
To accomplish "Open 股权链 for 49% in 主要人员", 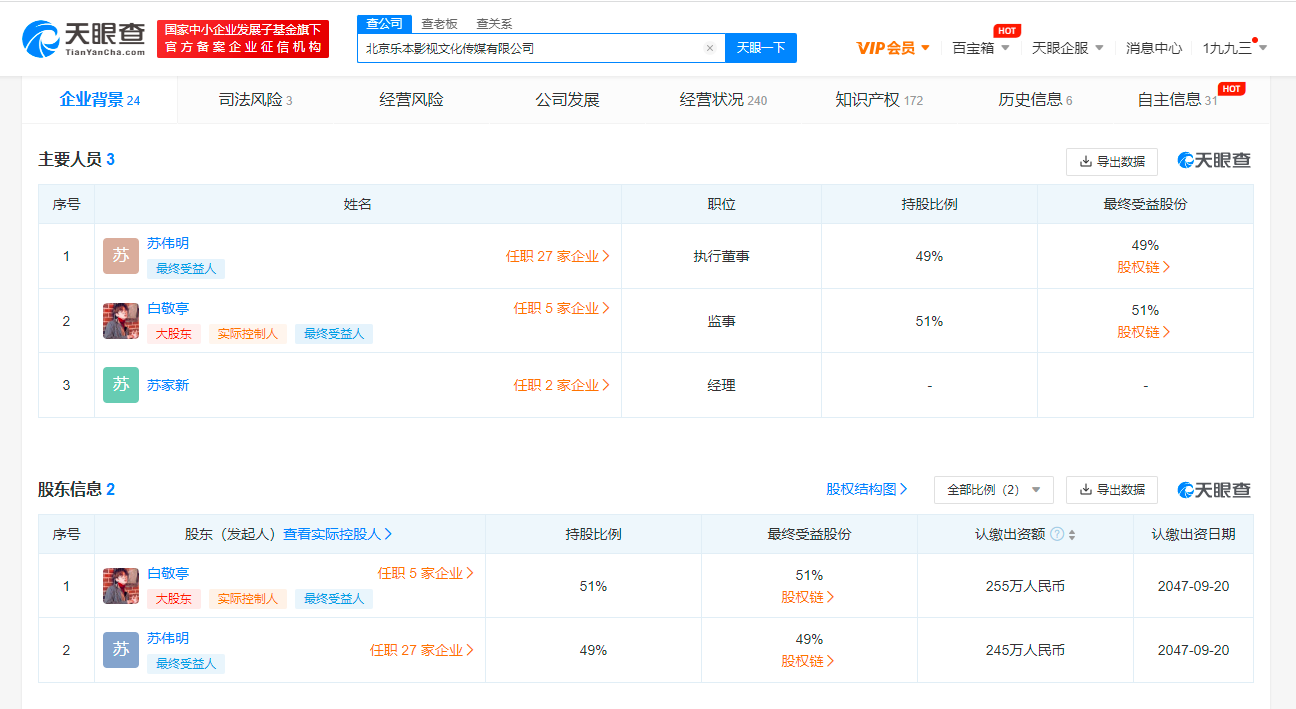I will pos(1144,267).
